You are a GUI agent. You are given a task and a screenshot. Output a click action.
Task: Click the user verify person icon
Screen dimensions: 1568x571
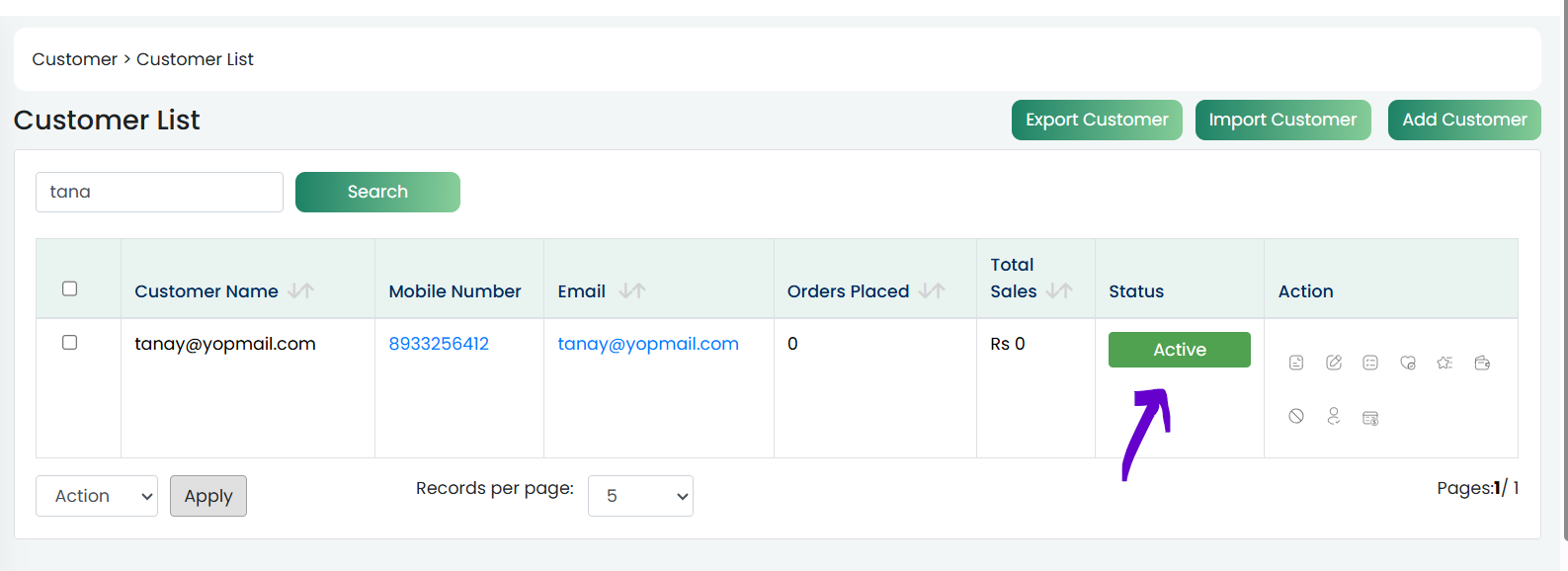click(x=1334, y=416)
